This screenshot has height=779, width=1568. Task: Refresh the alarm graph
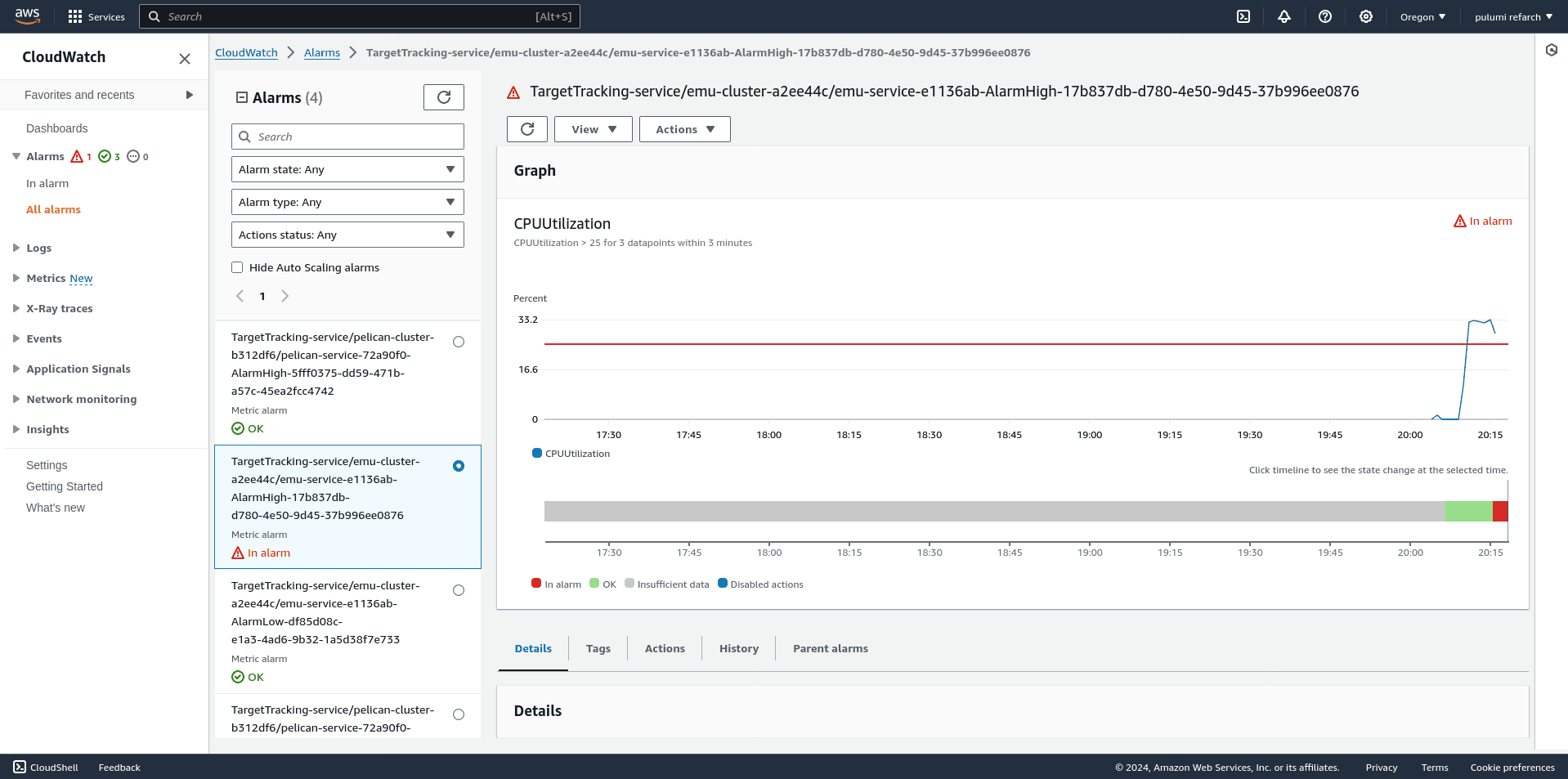[526, 128]
